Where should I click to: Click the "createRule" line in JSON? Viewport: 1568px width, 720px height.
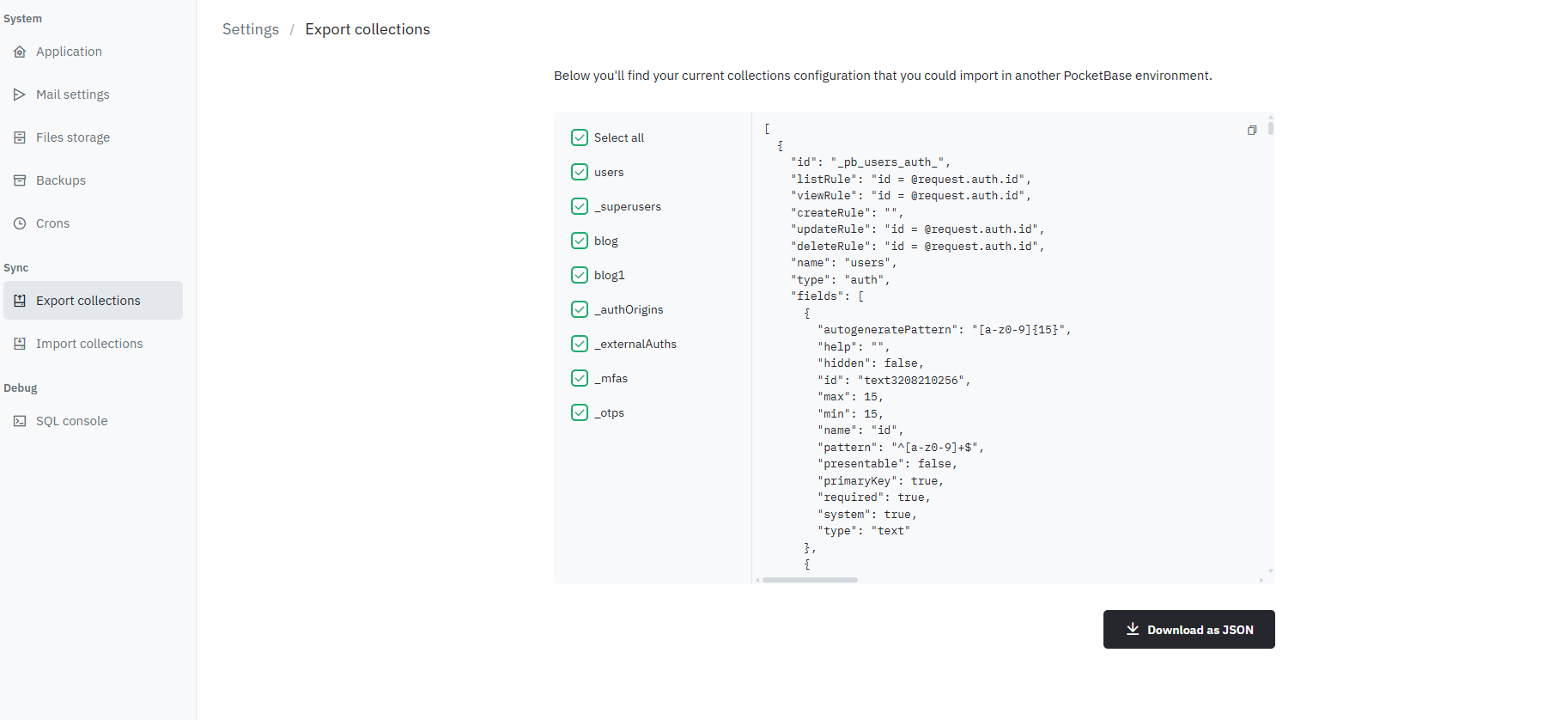[x=847, y=213]
